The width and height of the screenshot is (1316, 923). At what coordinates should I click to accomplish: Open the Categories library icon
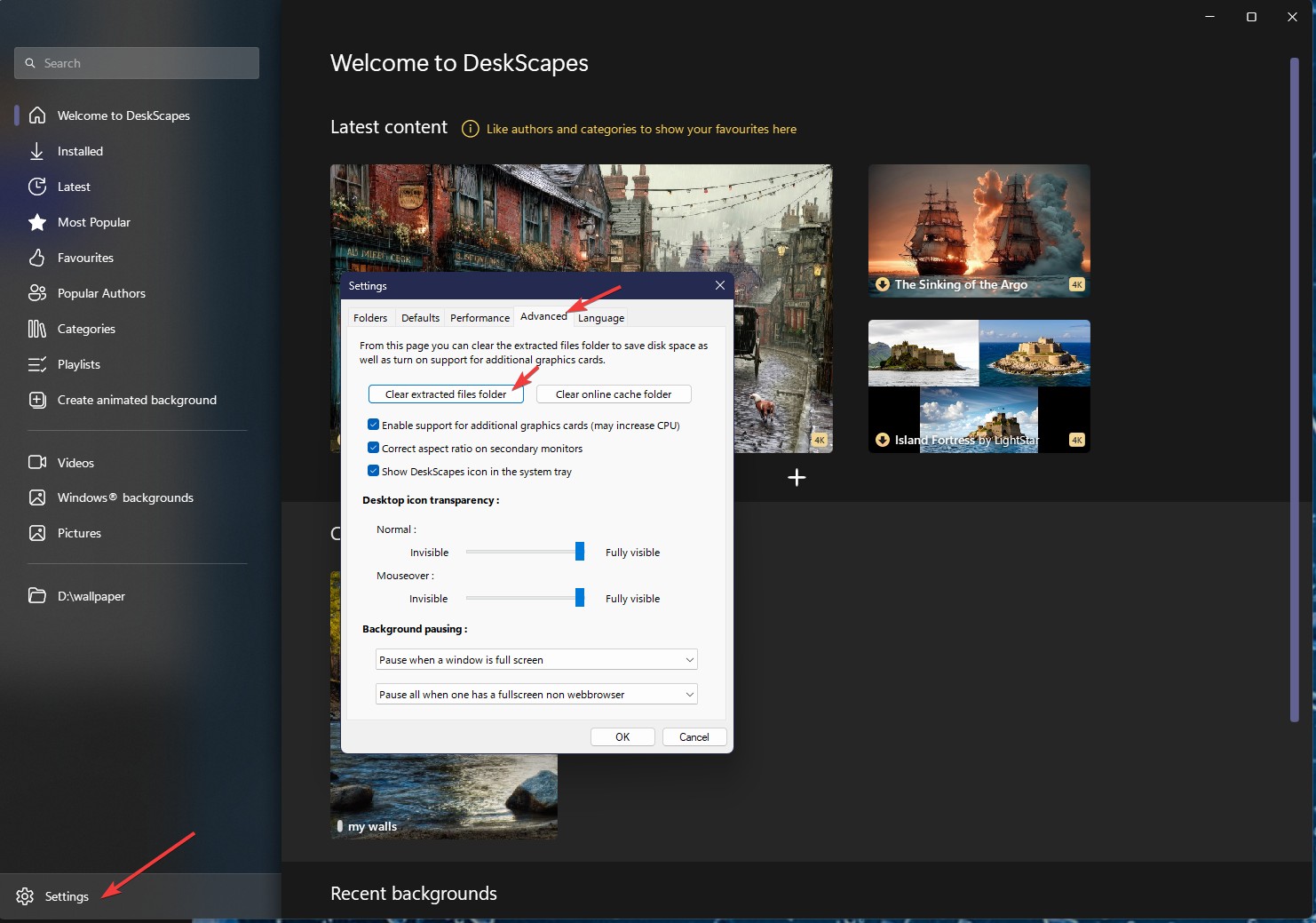tap(37, 329)
